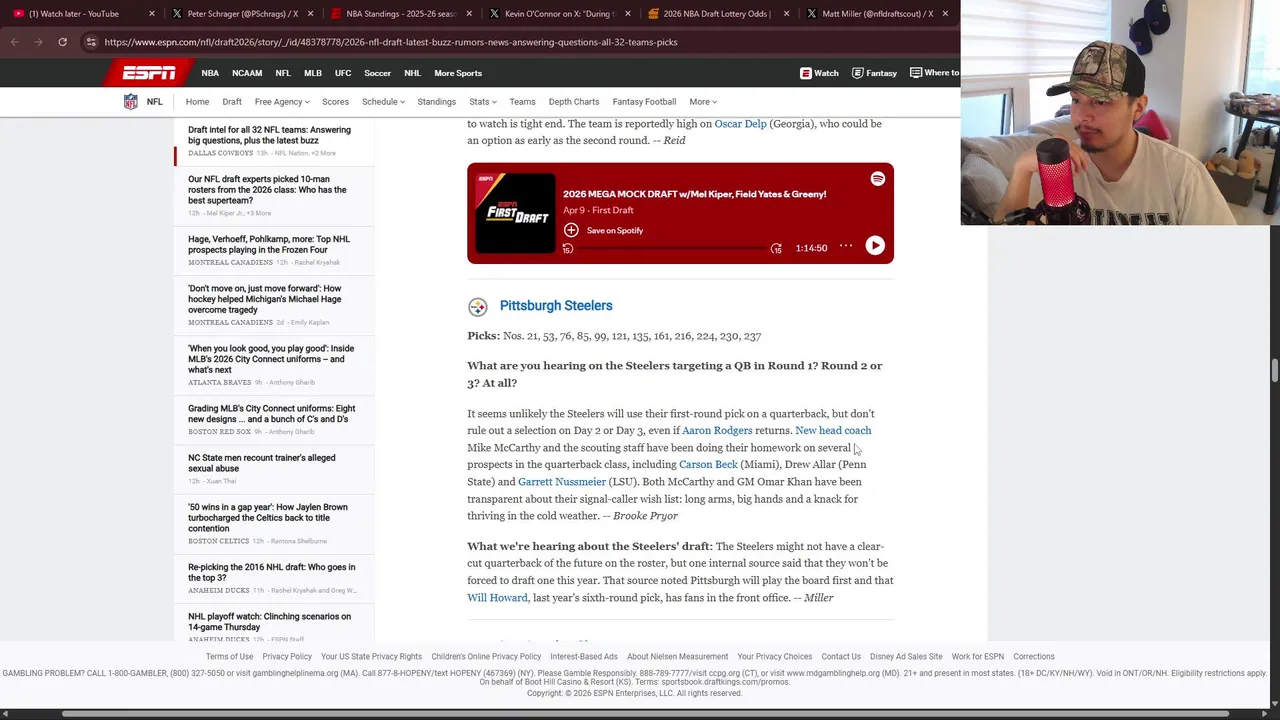
Task: Open the Oscar Delp player link
Action: coord(740,124)
